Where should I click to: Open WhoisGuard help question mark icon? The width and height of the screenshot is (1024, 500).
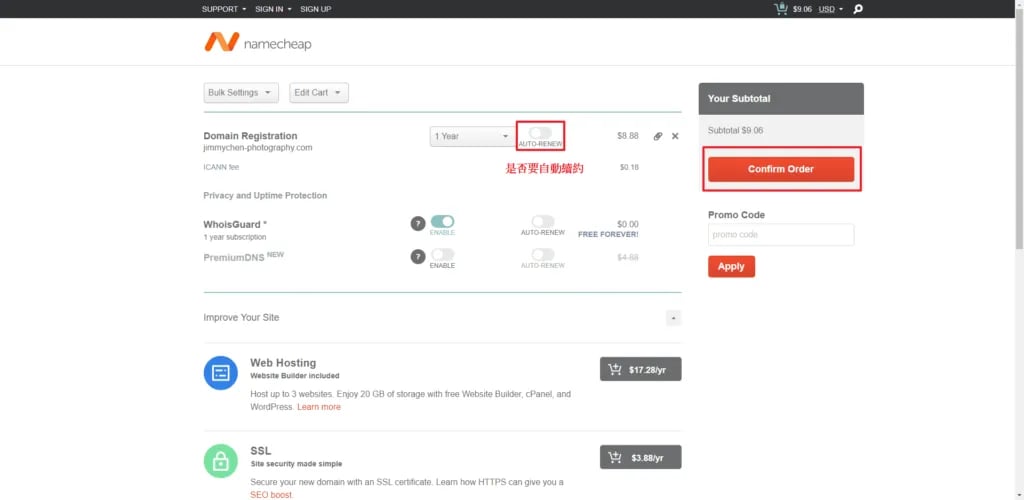[417, 224]
